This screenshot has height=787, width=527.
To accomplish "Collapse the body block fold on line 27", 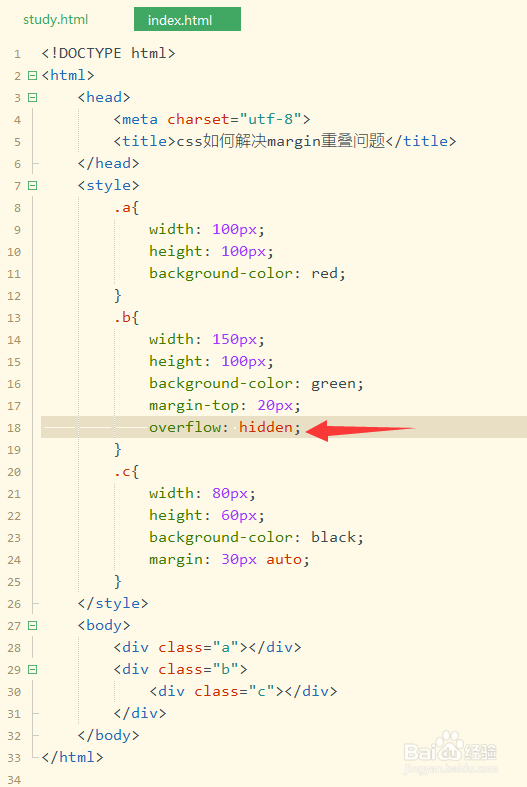I will (33, 625).
